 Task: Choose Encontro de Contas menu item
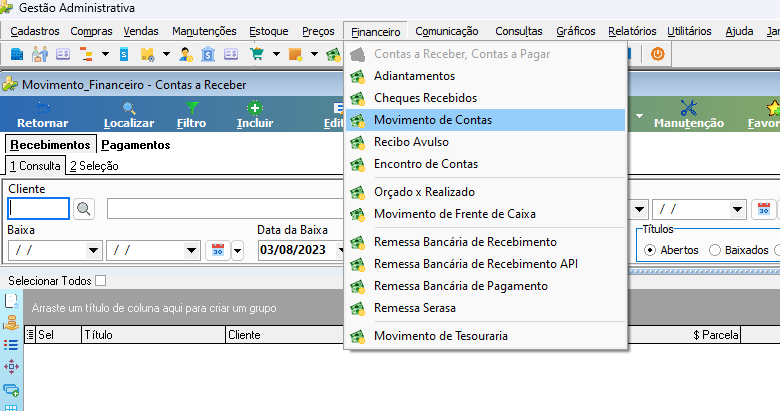486,164
